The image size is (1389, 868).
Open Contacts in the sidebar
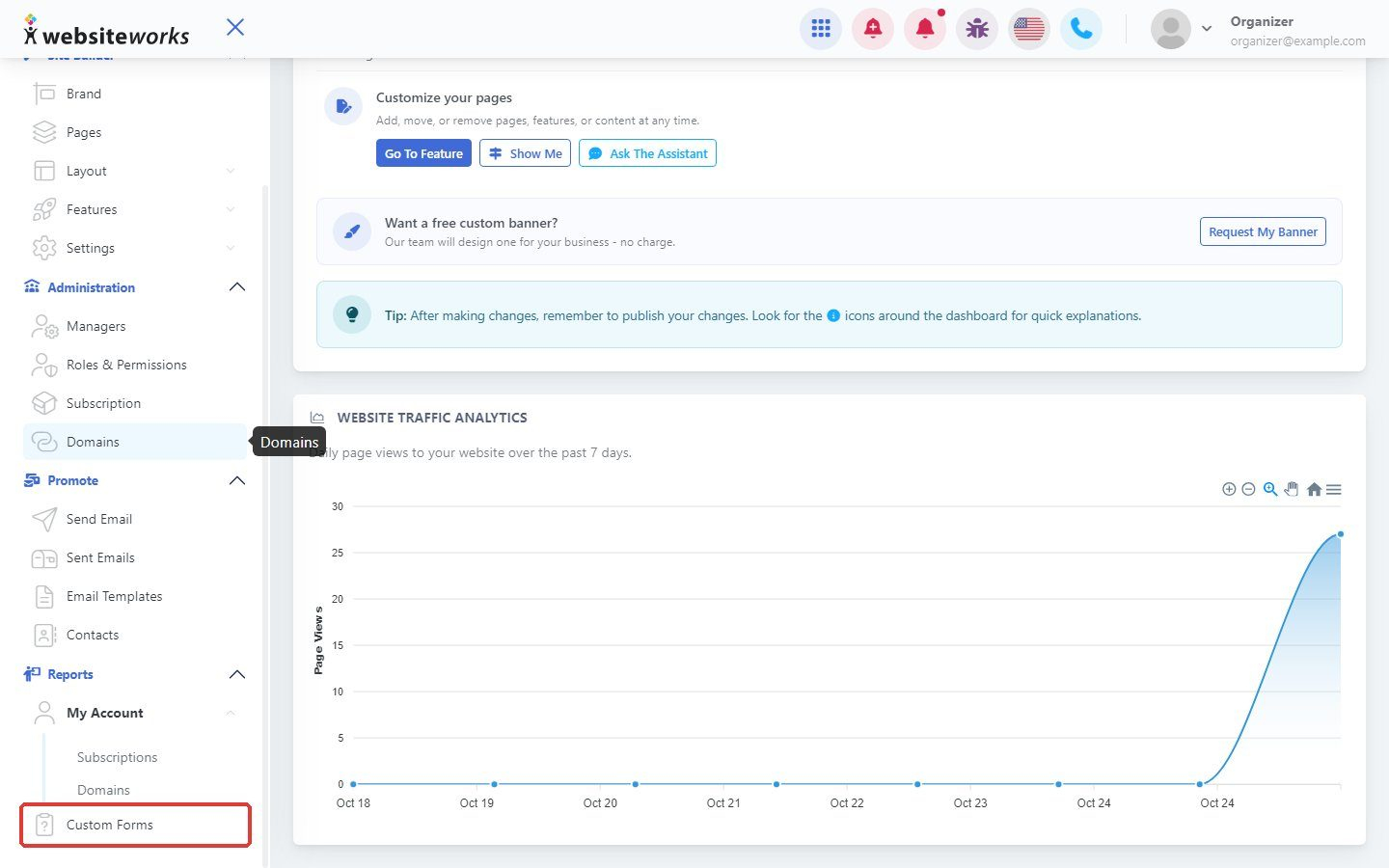point(135,635)
